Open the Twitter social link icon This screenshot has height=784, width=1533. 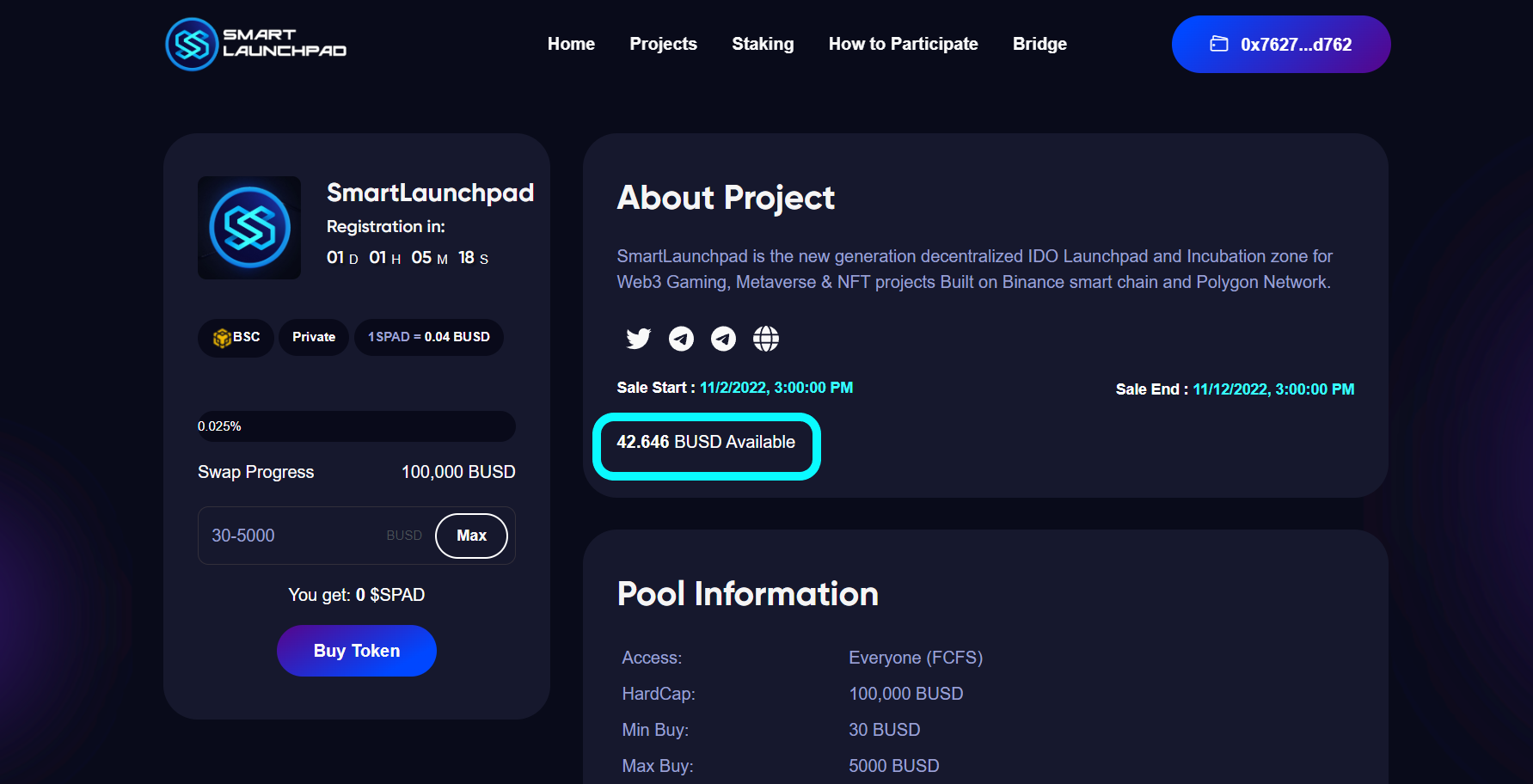click(638, 339)
